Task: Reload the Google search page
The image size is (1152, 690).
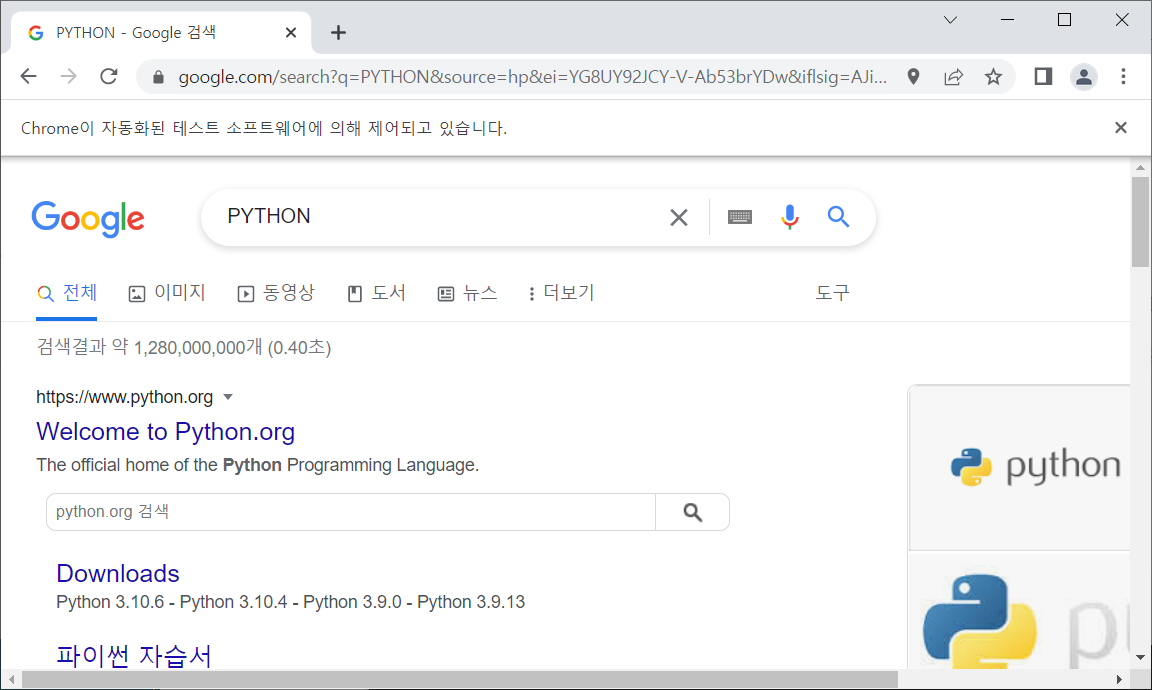Action: pos(109,76)
